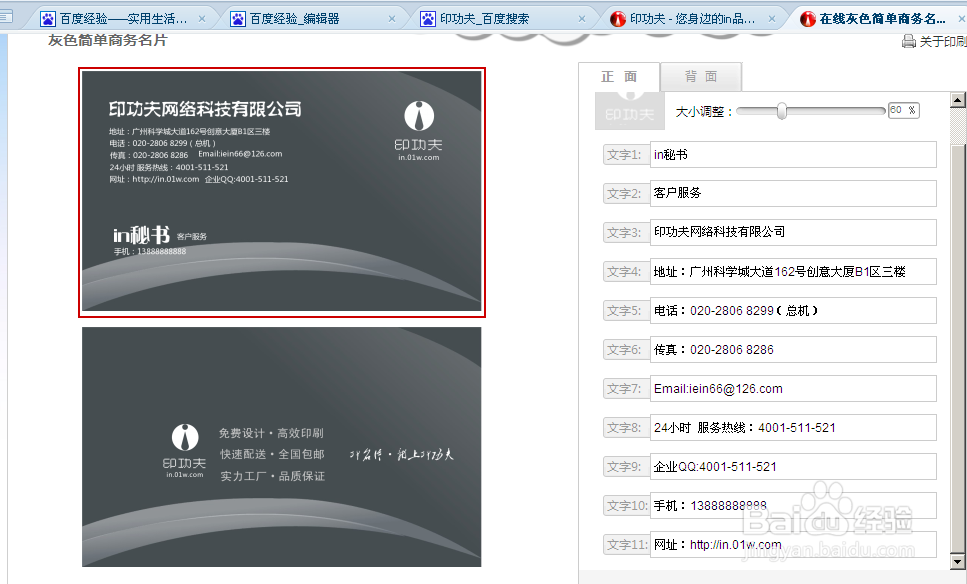The height and width of the screenshot is (584, 967).
Task: Click 免费设计·高效印刷 text on back card
Action: point(271,433)
